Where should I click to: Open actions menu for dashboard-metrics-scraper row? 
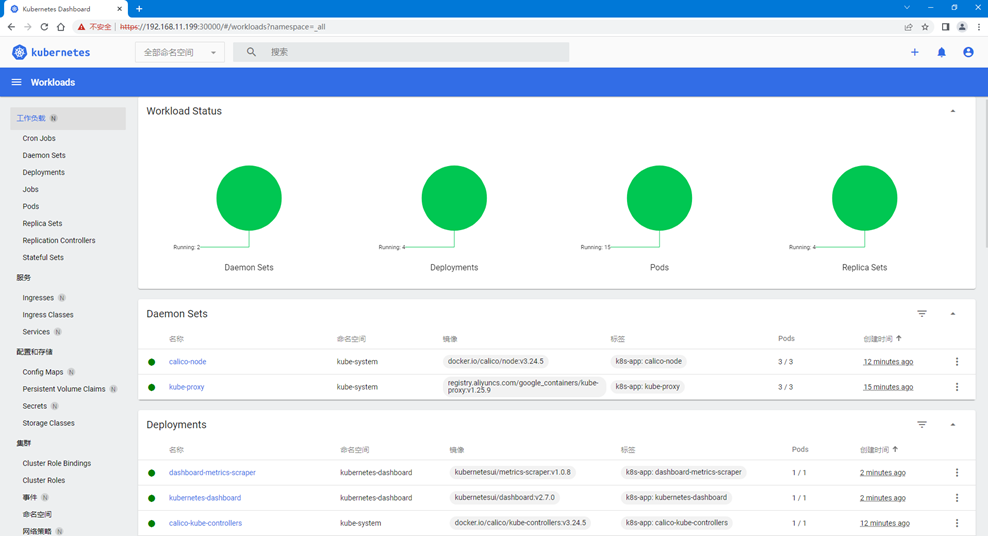(x=956, y=472)
